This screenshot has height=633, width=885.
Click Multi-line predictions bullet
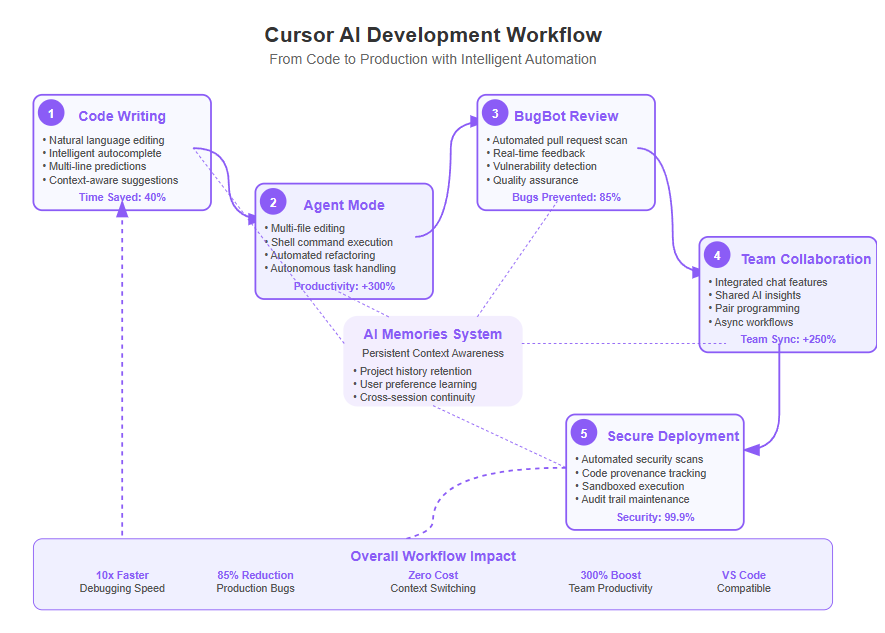(x=94, y=166)
